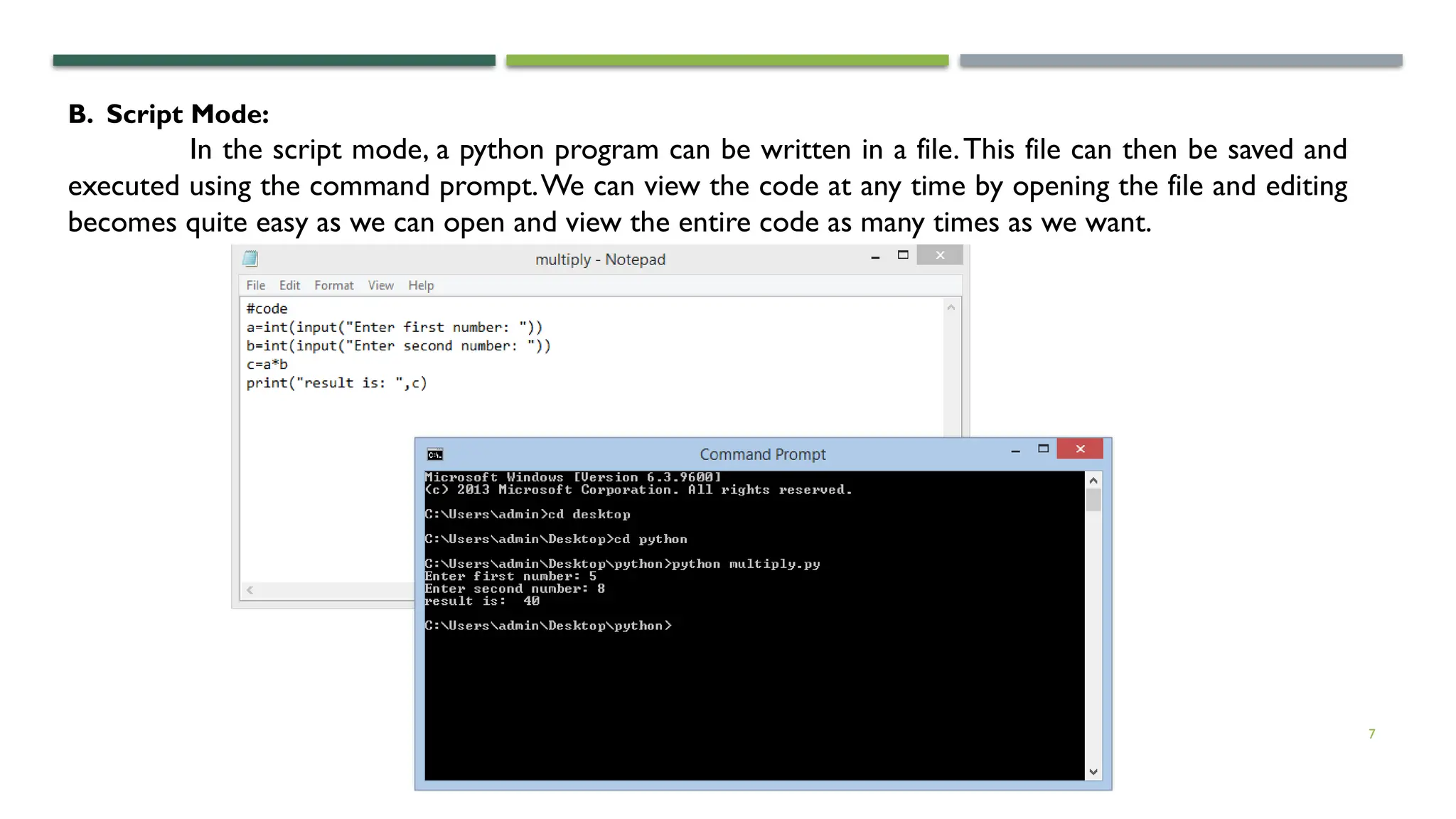This screenshot has height=819, width=1456.
Task: Open the Edit menu in Notepad
Action: pyautogui.click(x=289, y=285)
